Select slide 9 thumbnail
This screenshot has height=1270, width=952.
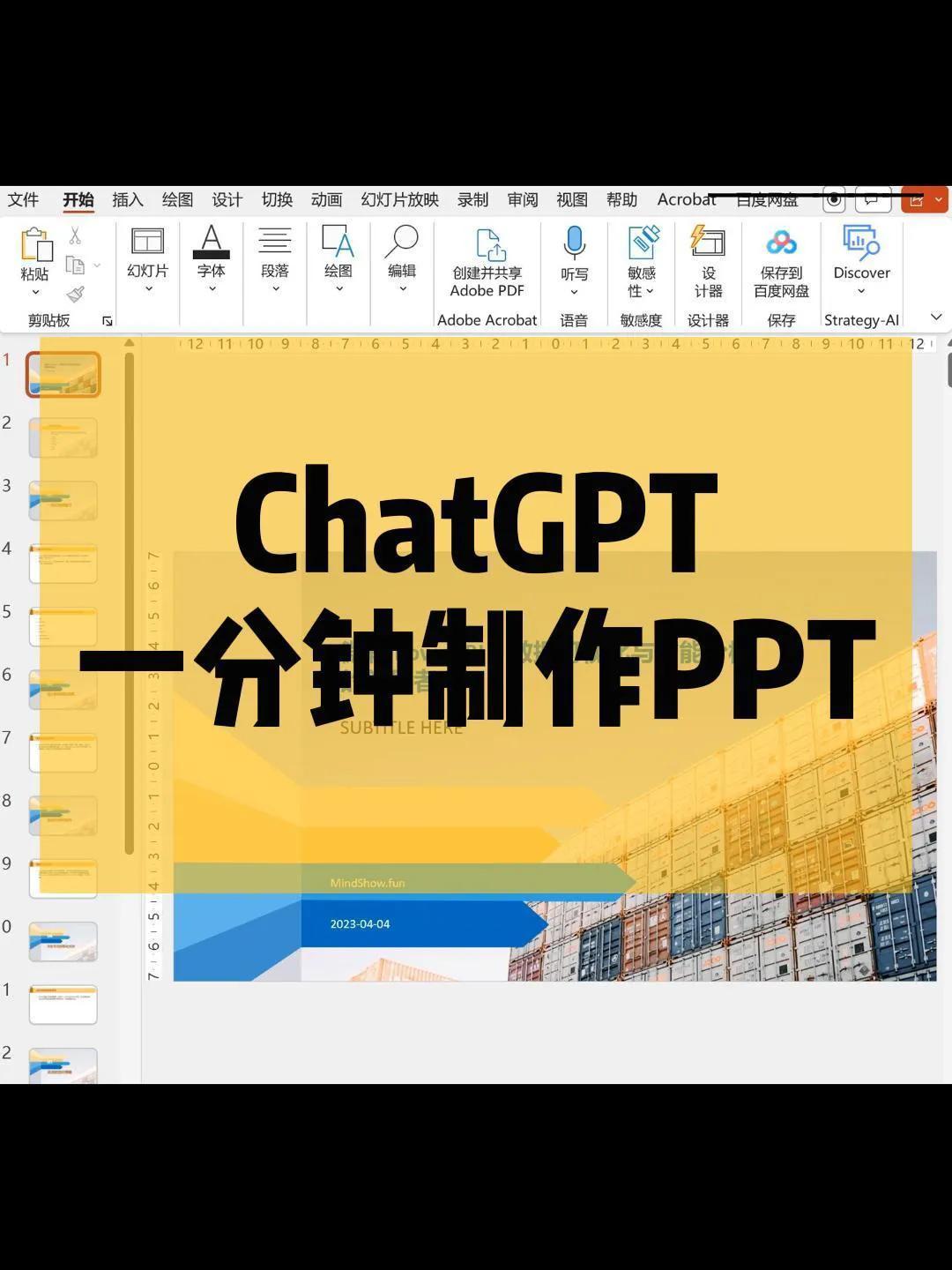[x=63, y=879]
